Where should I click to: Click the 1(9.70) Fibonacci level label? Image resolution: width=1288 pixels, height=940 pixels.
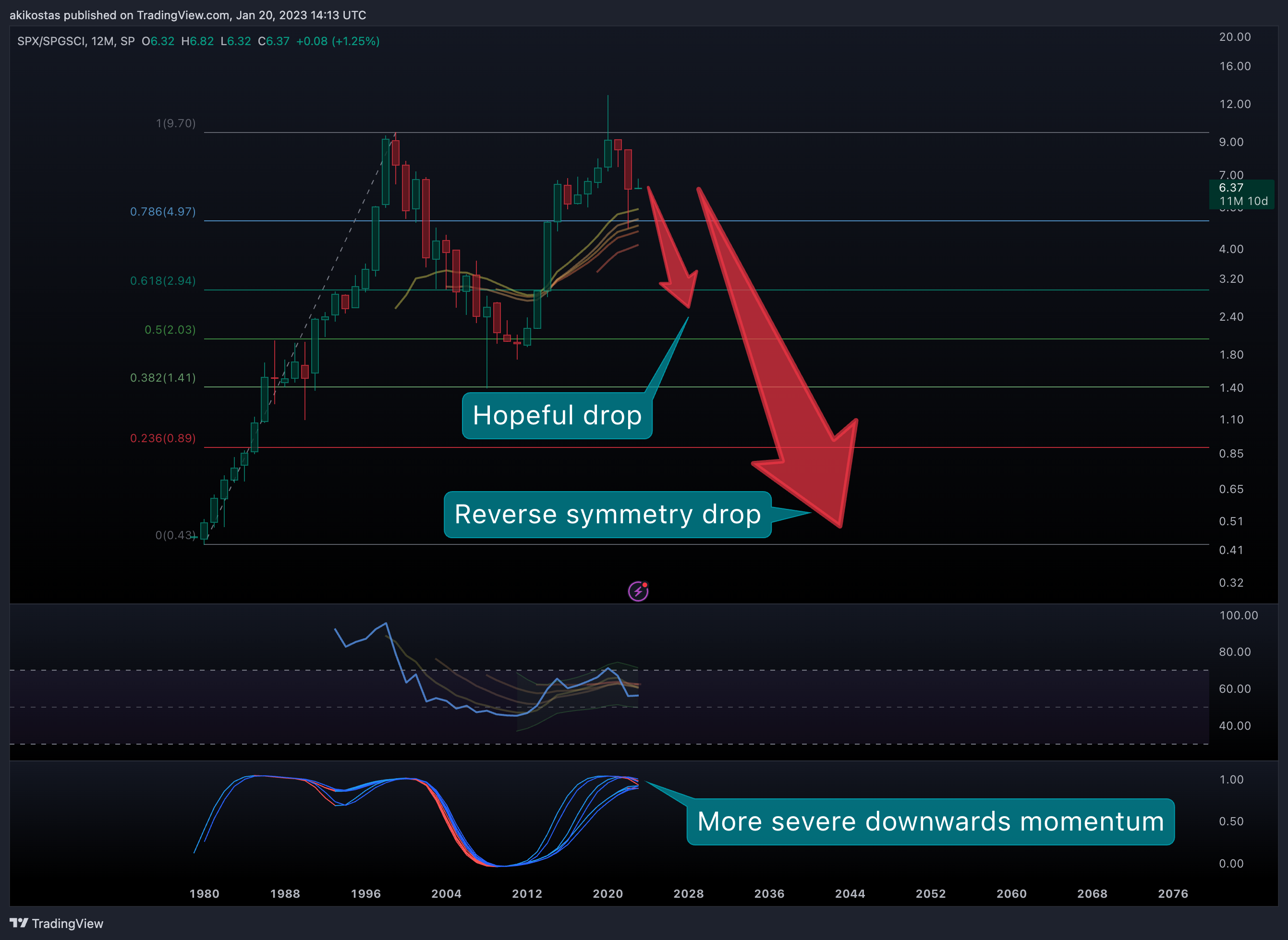pyautogui.click(x=176, y=123)
